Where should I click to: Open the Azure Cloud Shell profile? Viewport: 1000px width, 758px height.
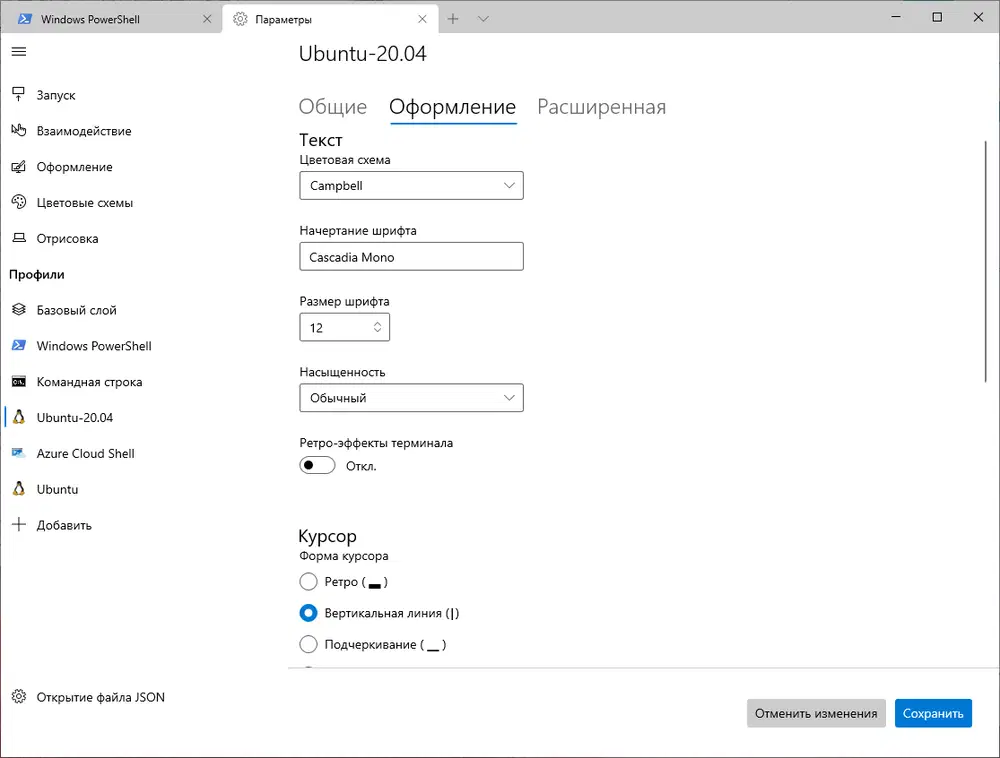(85, 453)
